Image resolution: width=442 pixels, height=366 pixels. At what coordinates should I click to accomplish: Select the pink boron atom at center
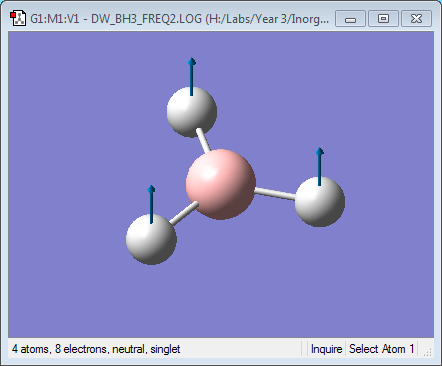221,184
